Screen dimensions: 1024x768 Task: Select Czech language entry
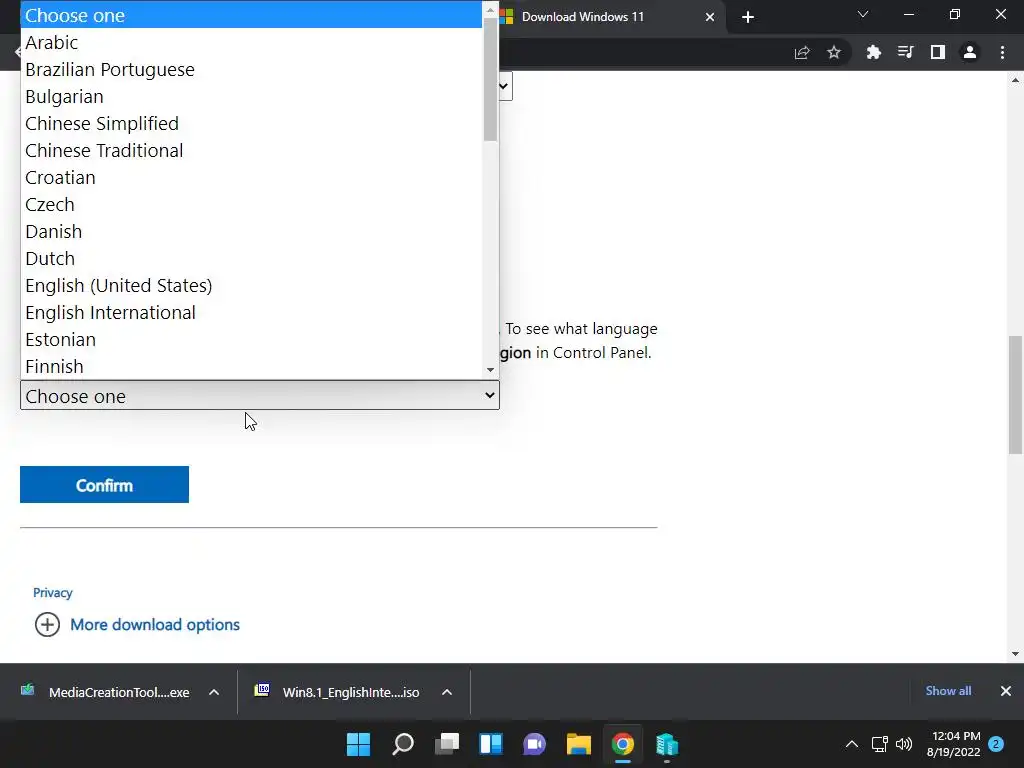tap(251, 204)
